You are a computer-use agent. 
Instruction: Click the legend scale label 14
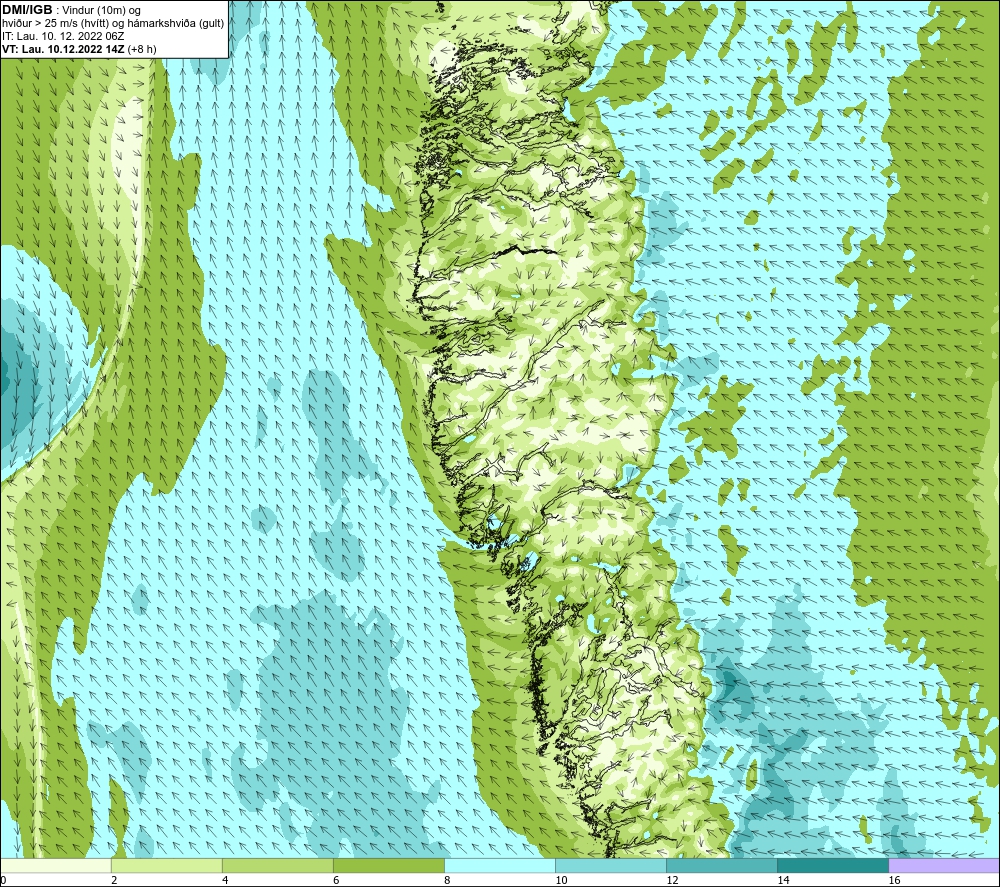(x=783, y=880)
